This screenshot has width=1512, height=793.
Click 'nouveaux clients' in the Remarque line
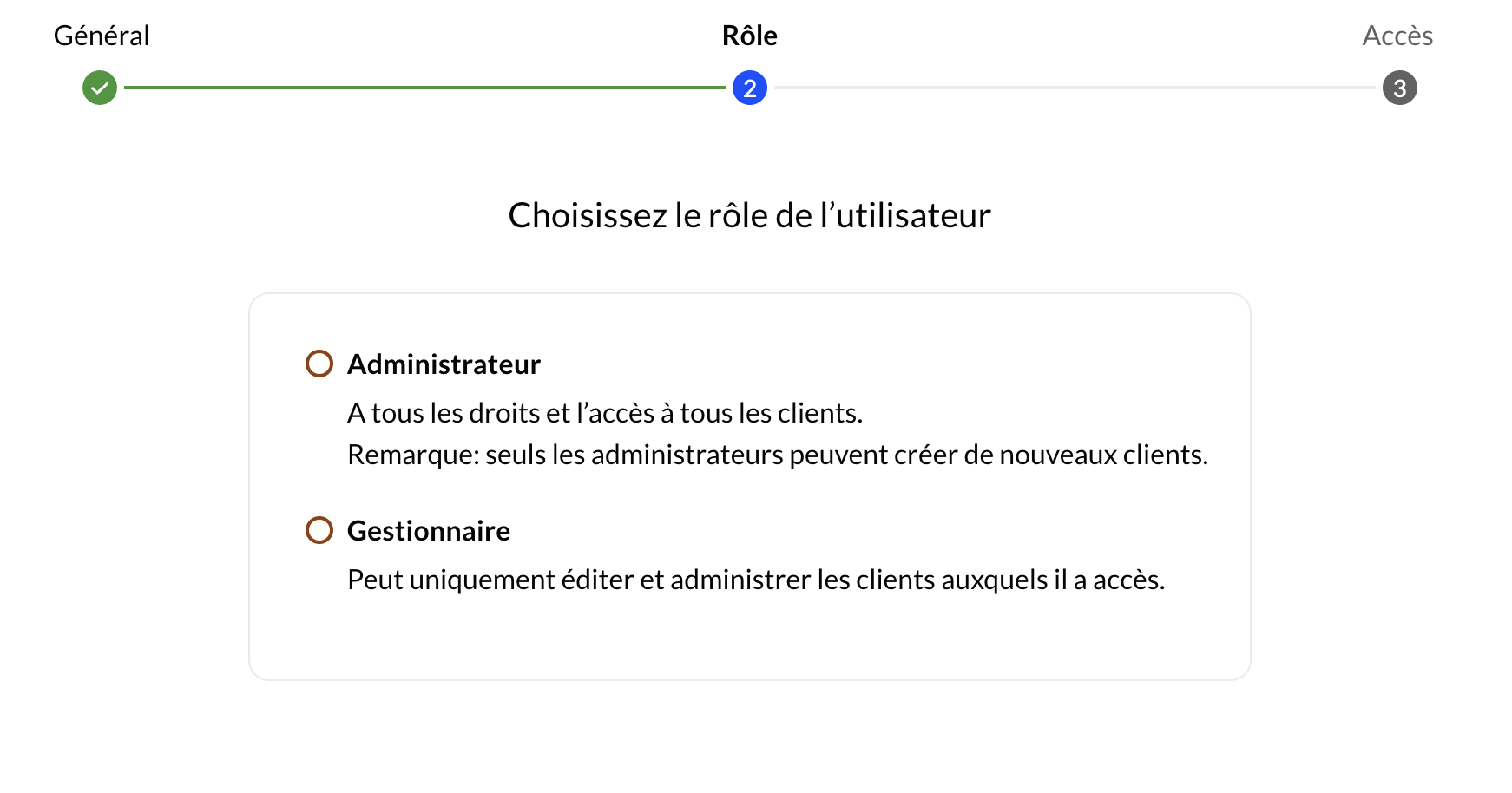tap(1103, 455)
